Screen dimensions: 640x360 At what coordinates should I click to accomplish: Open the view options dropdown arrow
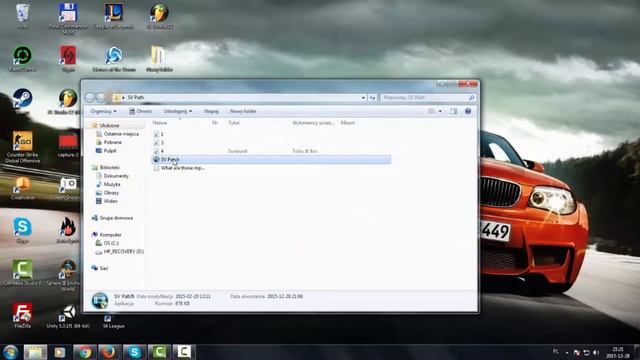pyautogui.click(x=440, y=111)
